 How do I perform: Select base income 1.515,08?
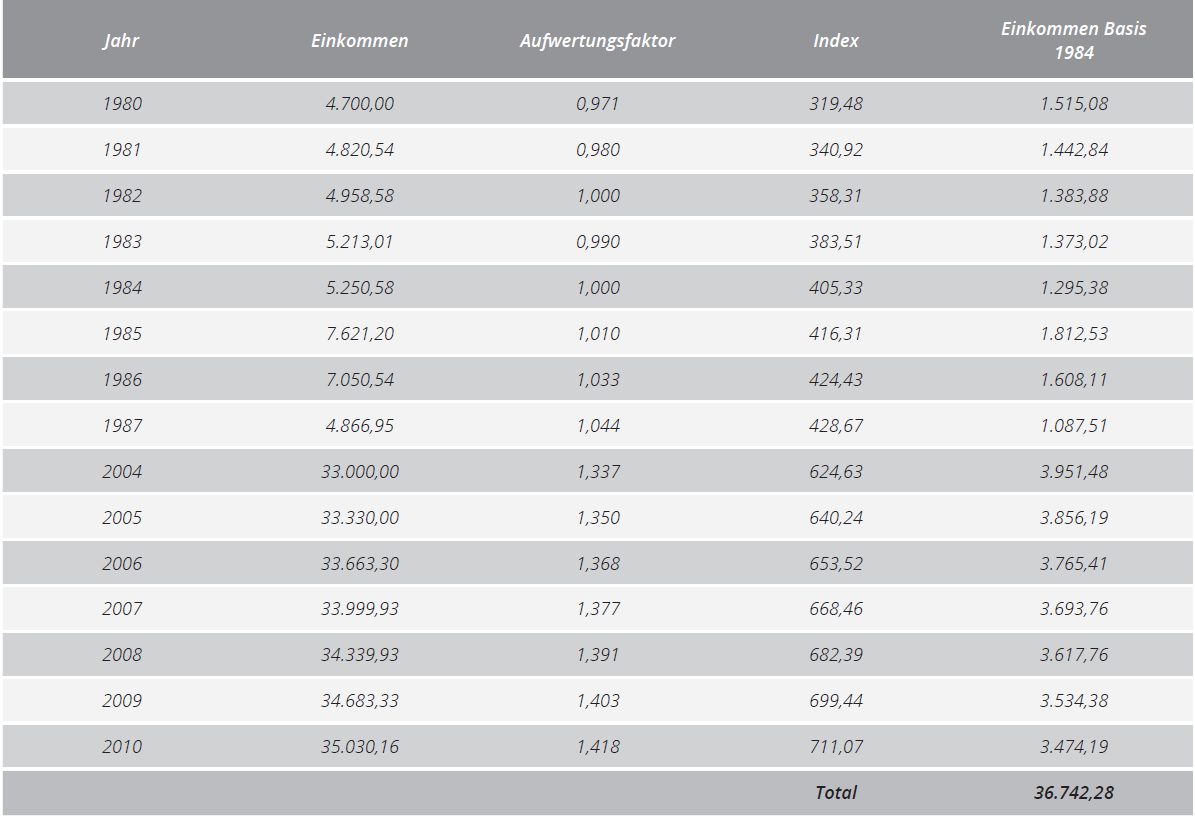pos(1074,104)
